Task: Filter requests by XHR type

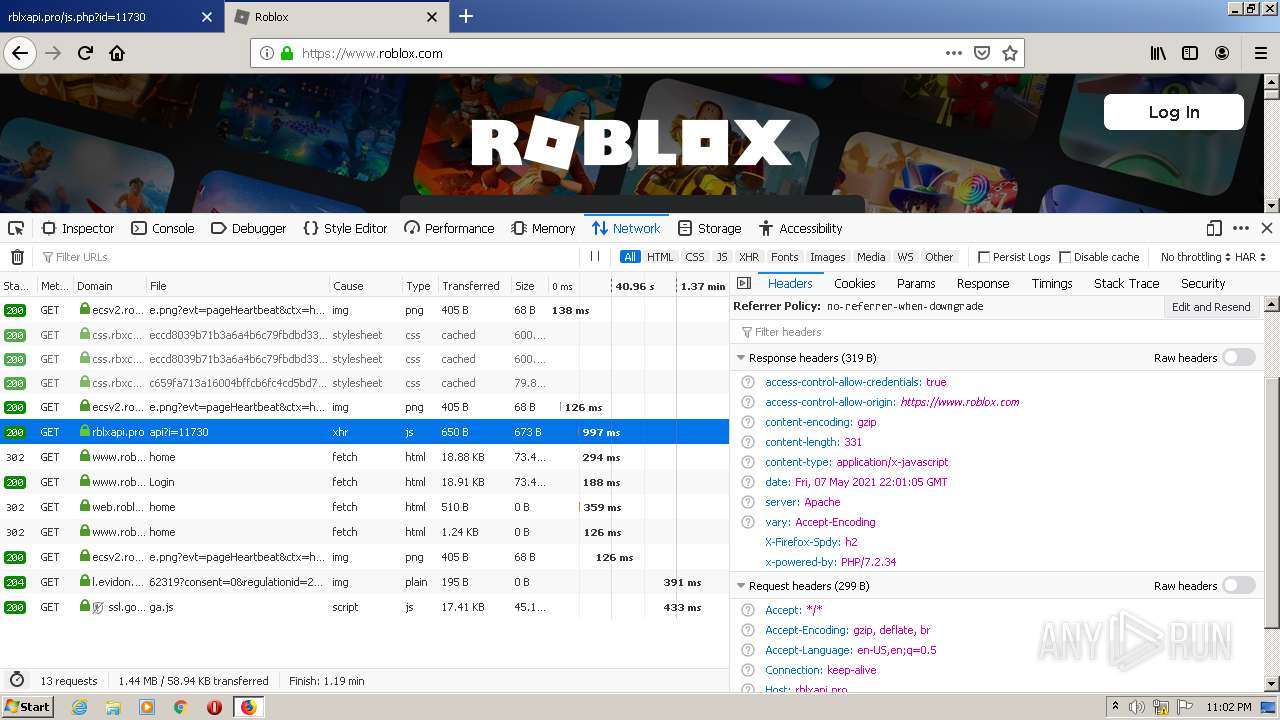Action: (x=749, y=257)
